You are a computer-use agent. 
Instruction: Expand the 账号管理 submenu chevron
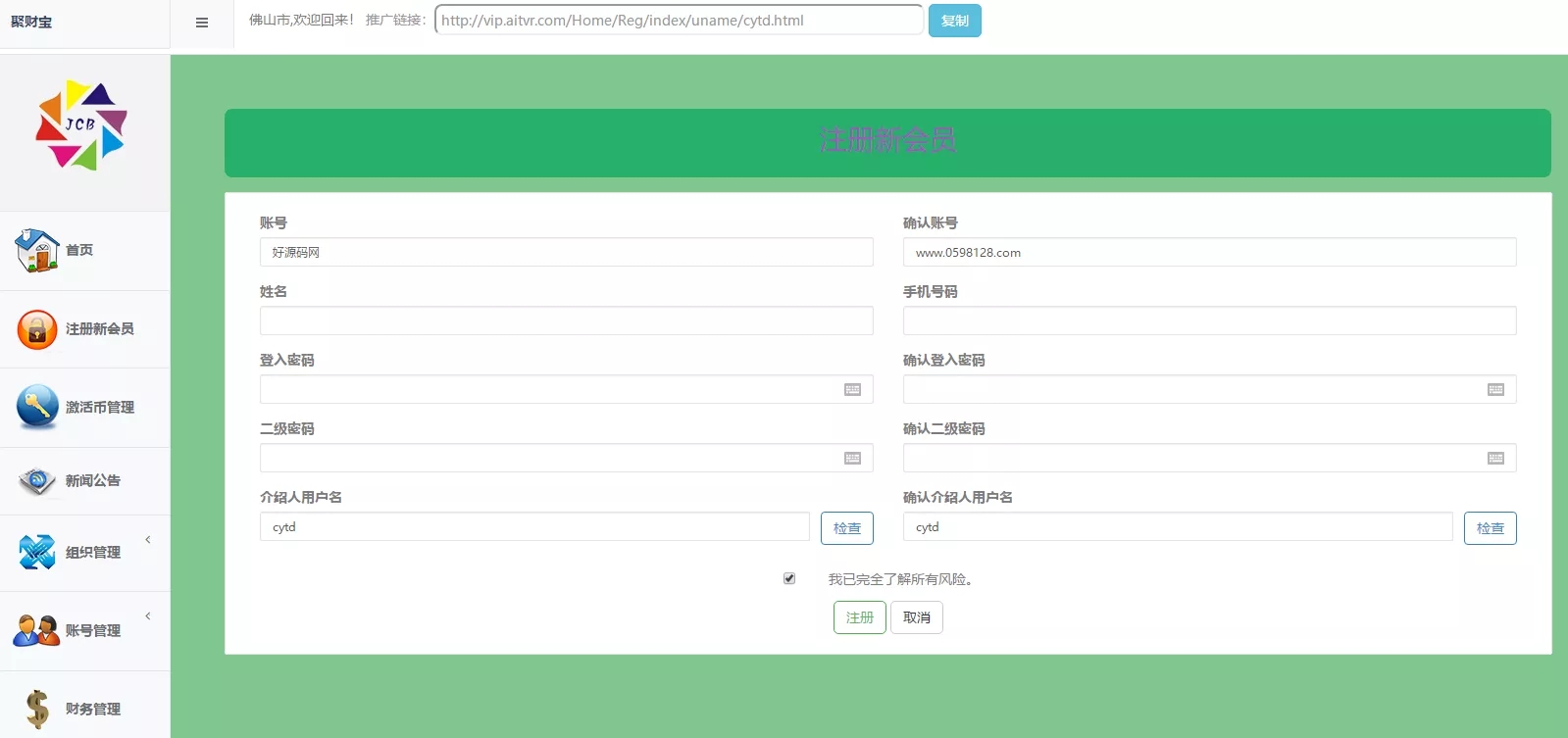click(148, 616)
